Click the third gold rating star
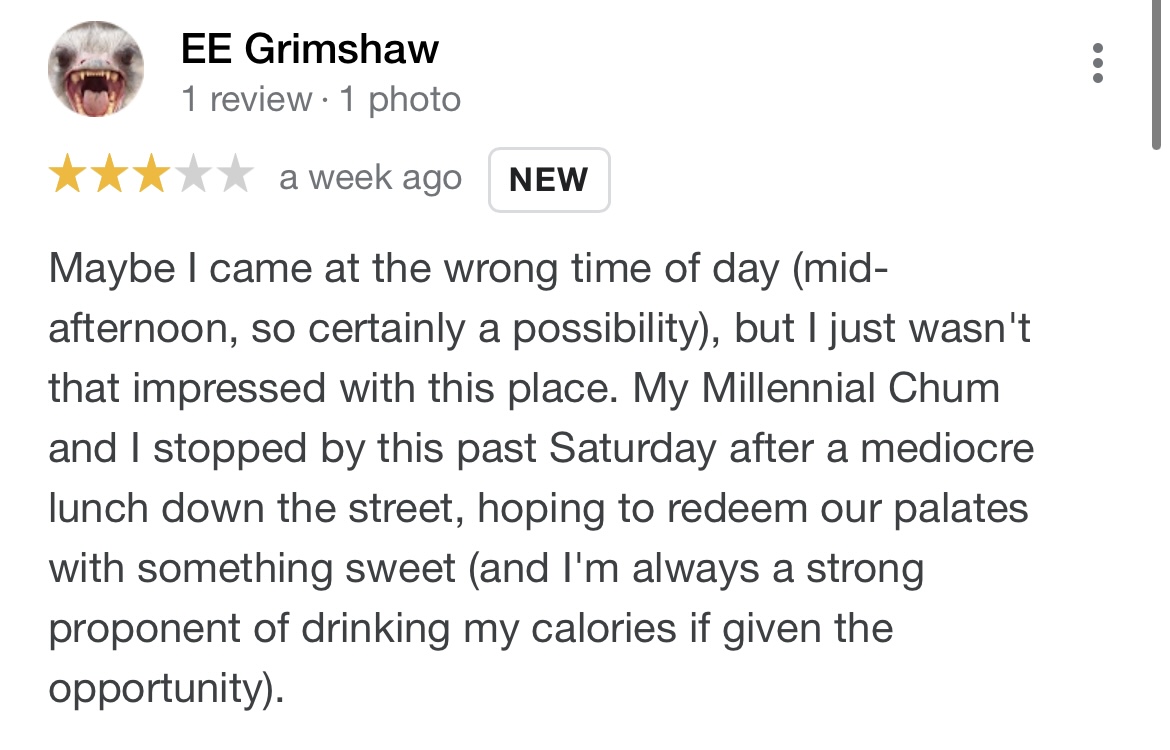 click(151, 177)
